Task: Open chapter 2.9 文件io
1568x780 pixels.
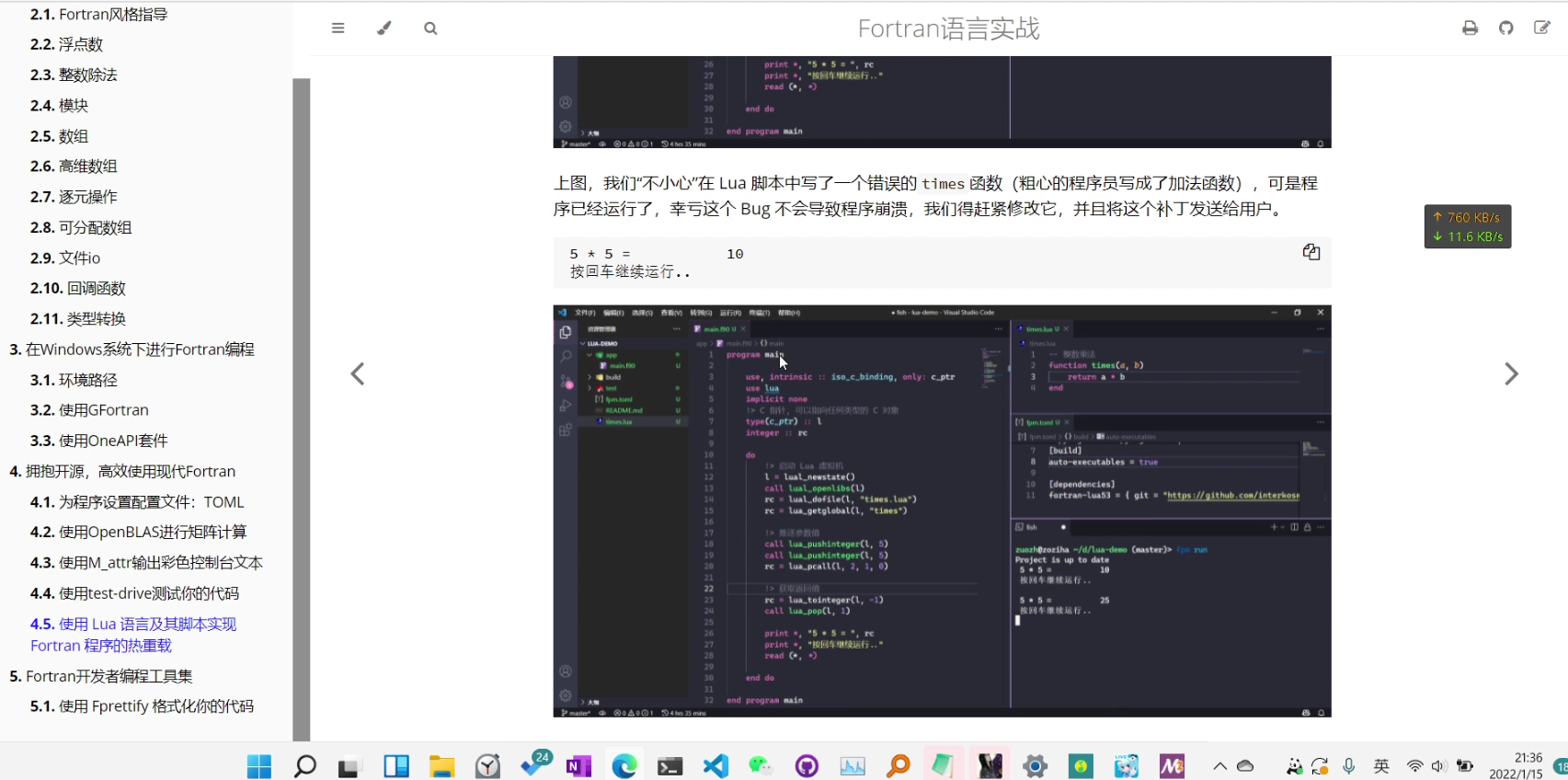Action: (x=65, y=258)
